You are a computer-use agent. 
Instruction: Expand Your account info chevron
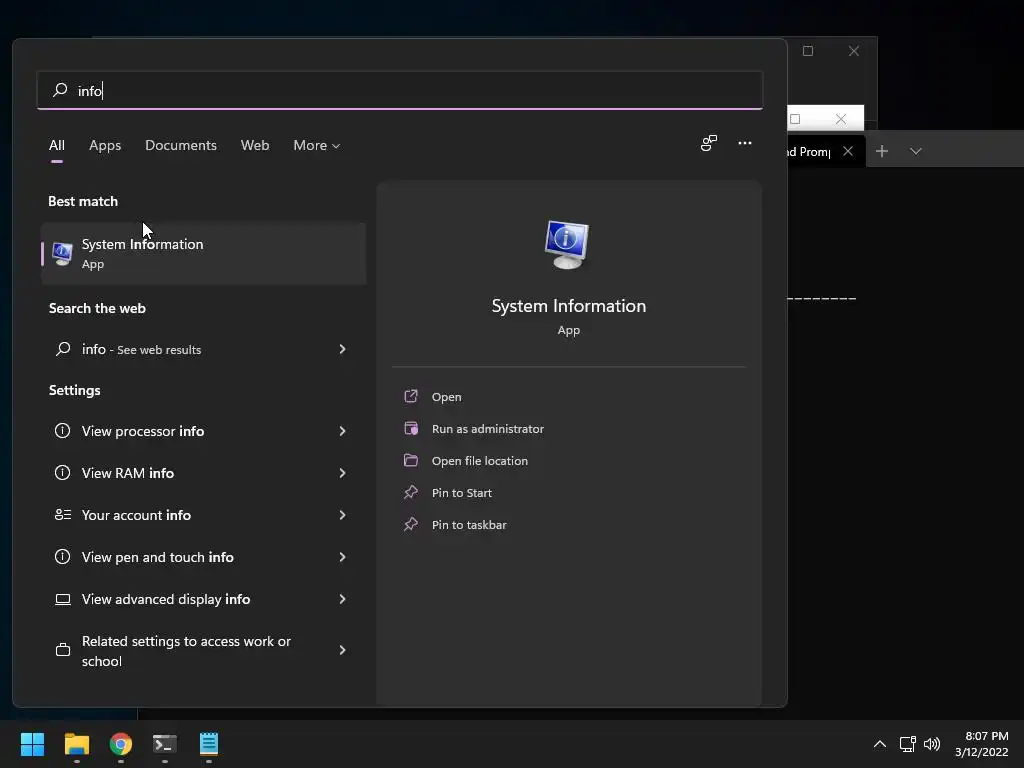pyautogui.click(x=342, y=515)
